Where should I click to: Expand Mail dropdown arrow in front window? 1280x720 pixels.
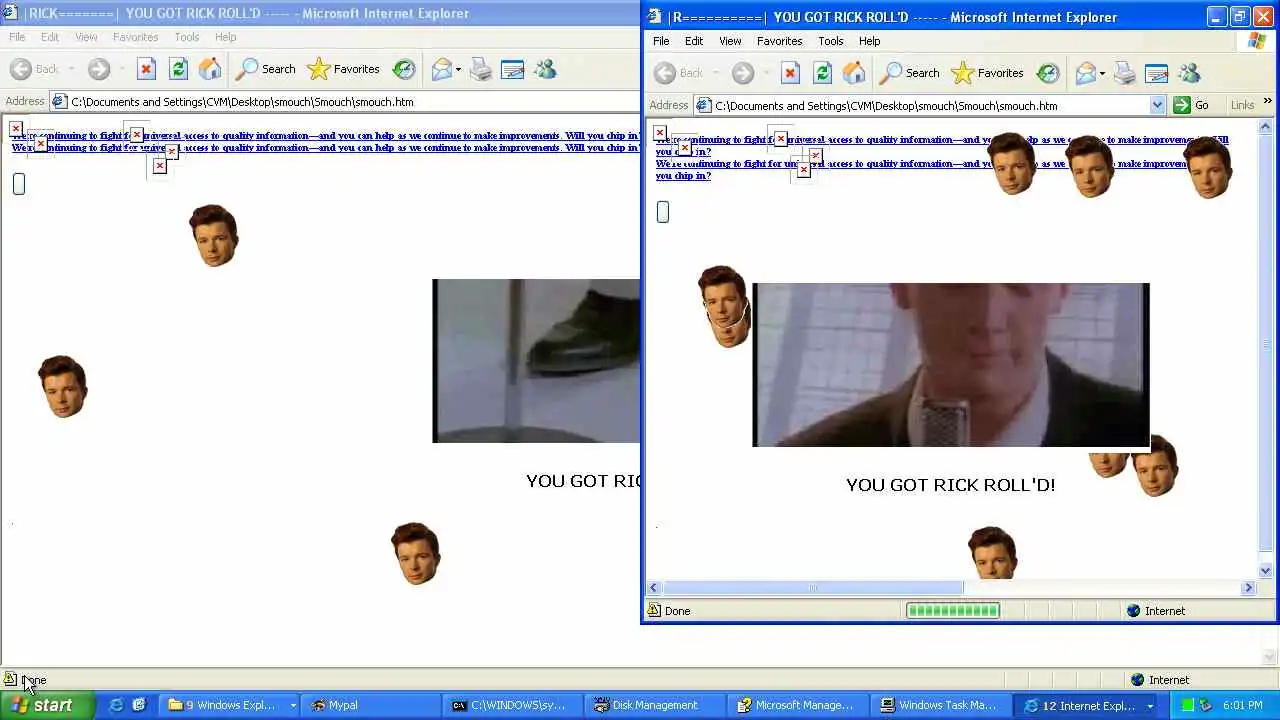[1103, 73]
